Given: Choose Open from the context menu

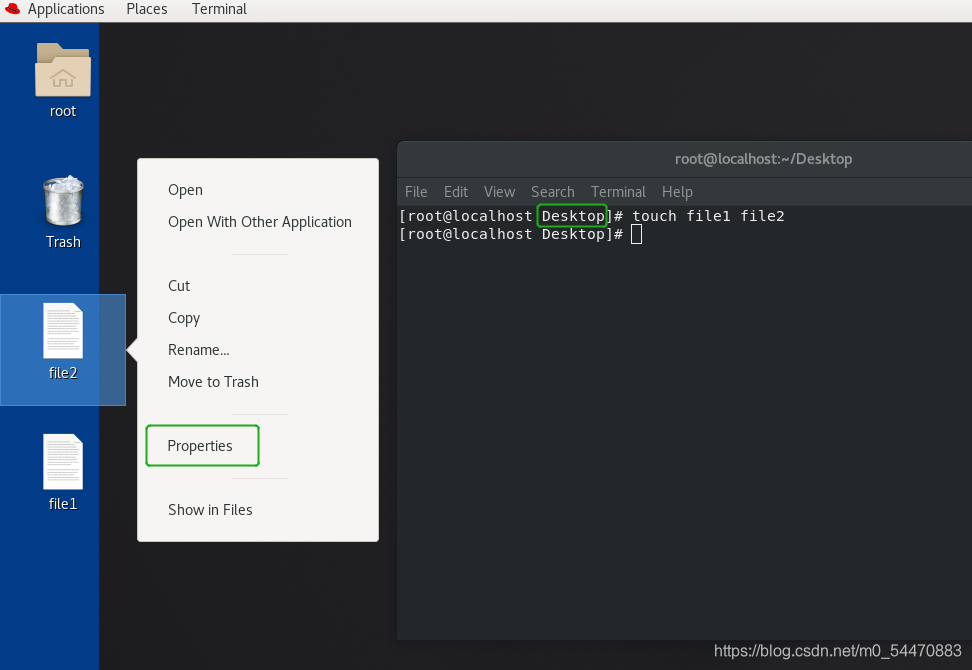Looking at the screenshot, I should click(x=185, y=190).
